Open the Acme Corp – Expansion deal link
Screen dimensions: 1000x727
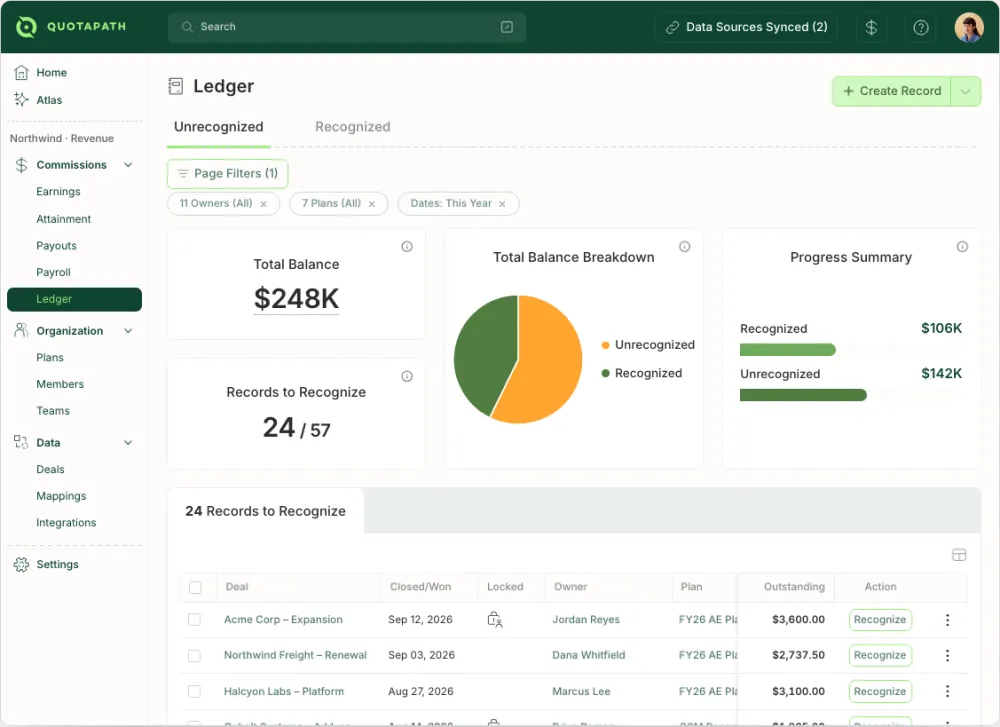click(283, 620)
